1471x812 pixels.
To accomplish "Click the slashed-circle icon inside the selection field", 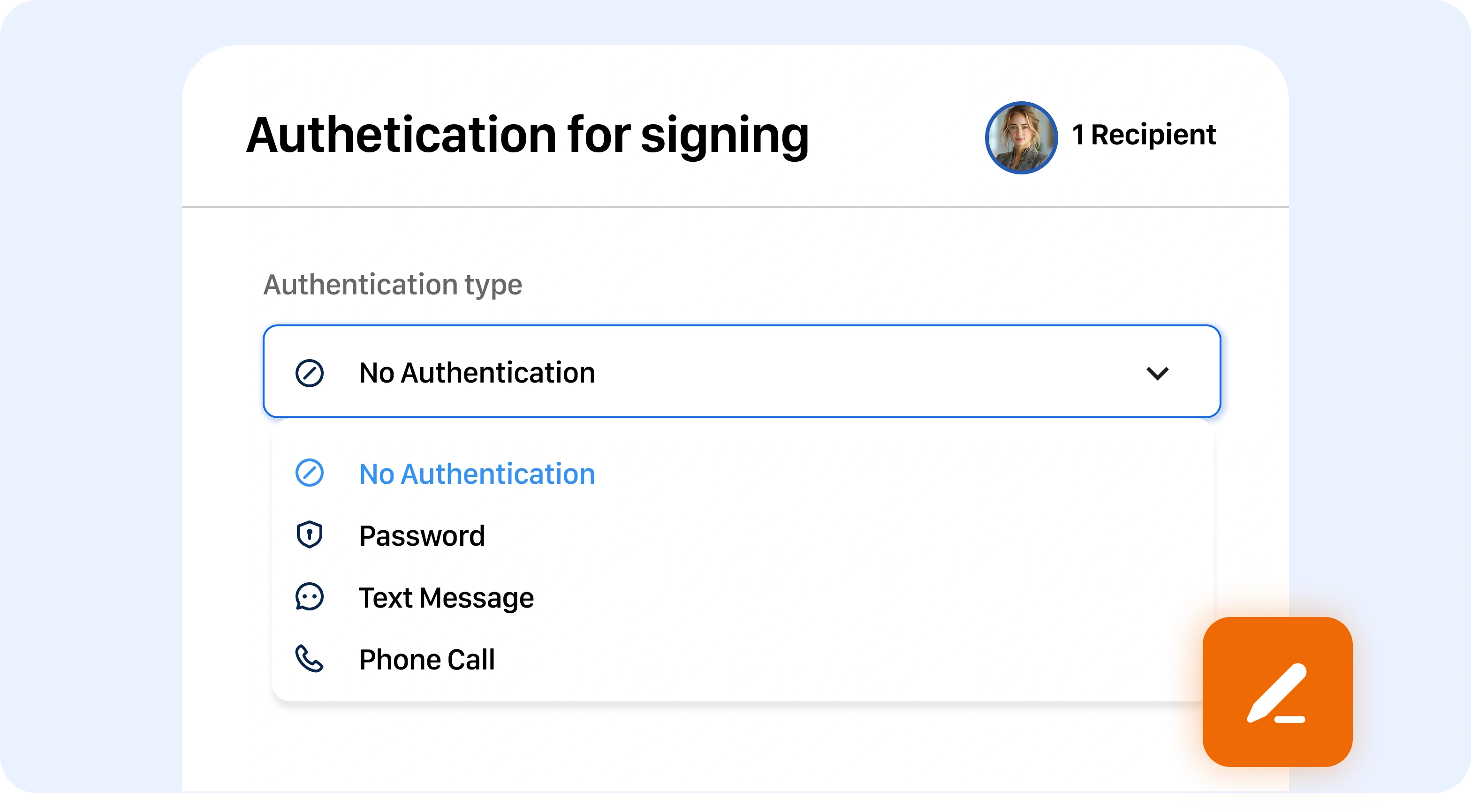I will point(310,373).
